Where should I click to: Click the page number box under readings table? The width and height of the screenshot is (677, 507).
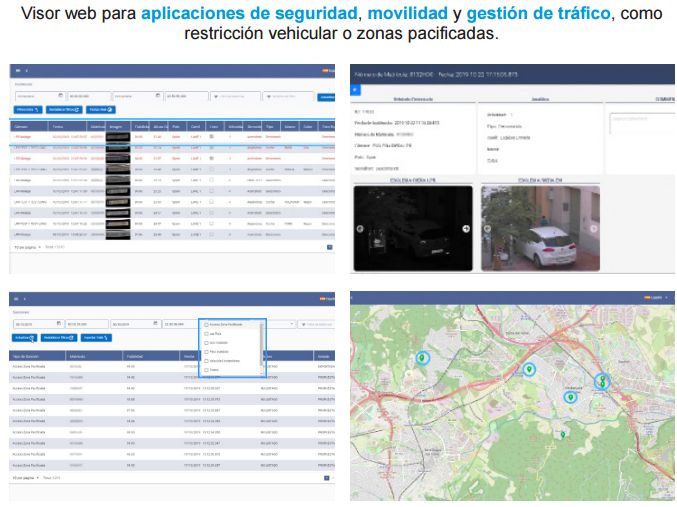[329, 247]
